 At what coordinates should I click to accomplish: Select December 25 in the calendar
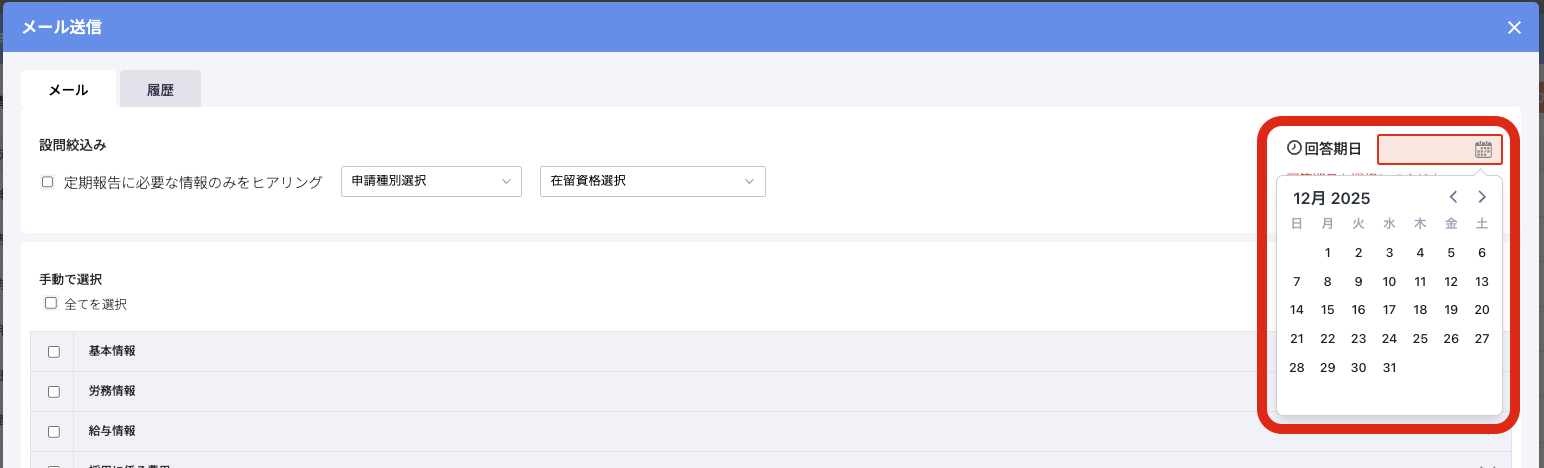1420,339
